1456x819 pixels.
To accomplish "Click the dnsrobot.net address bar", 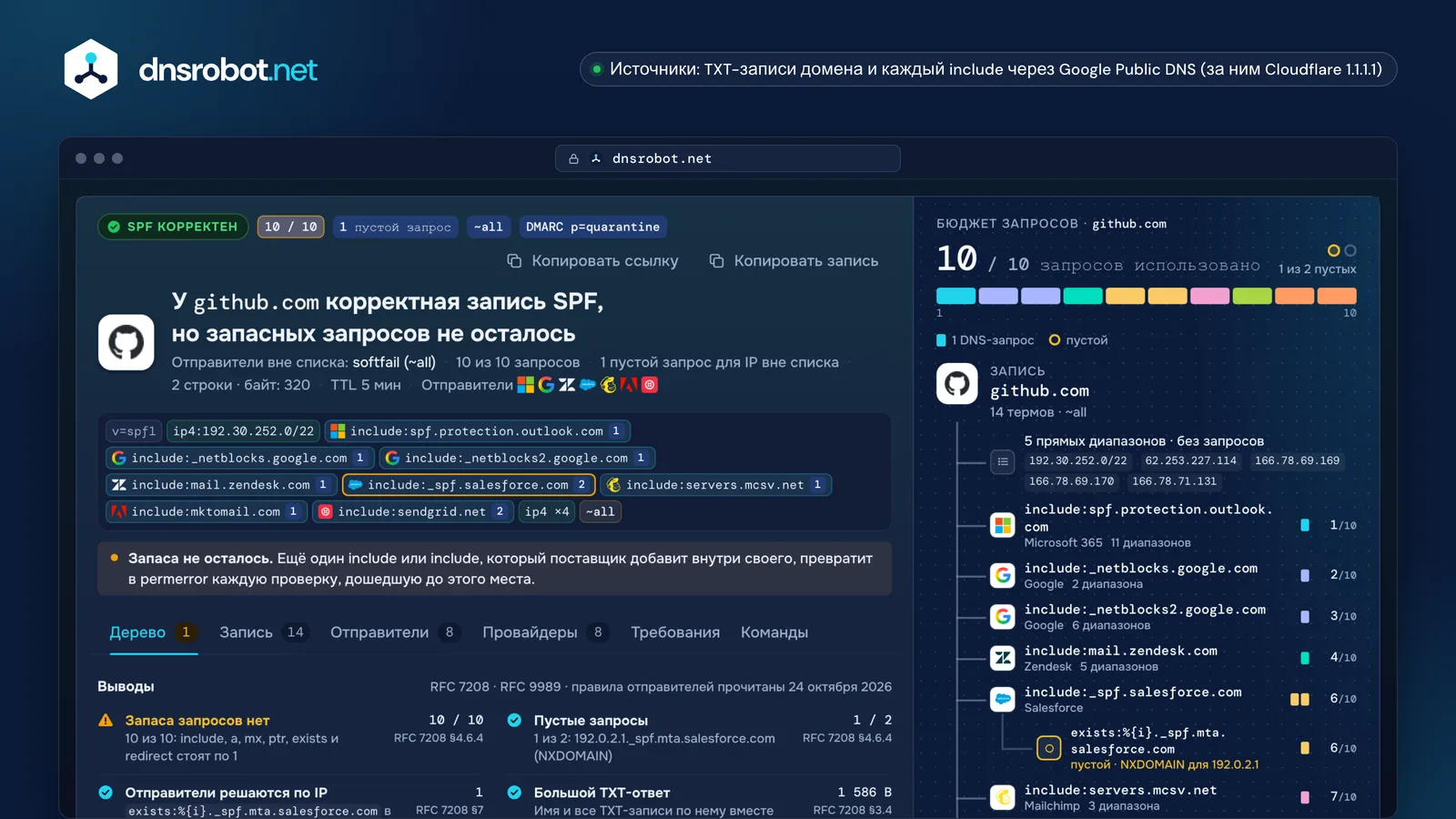I will 728,158.
